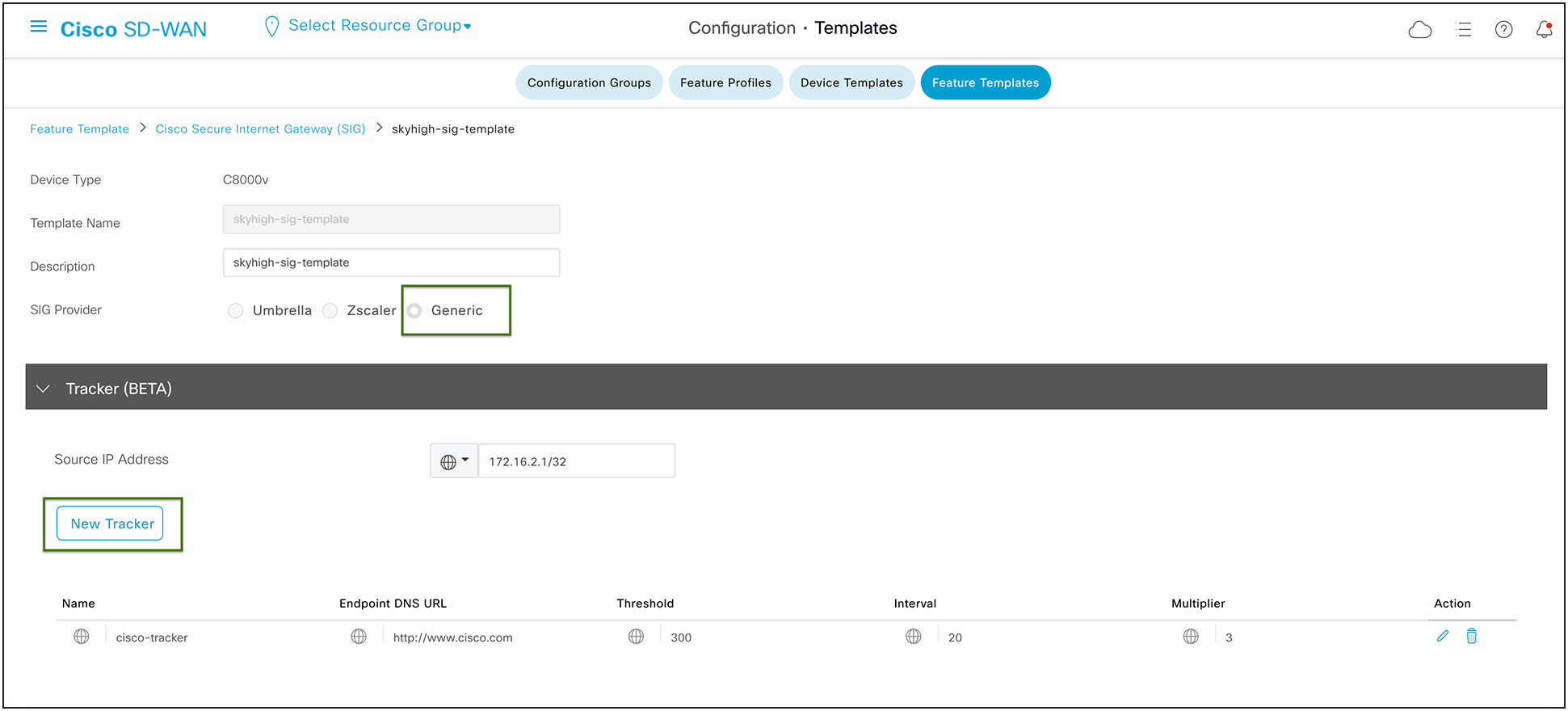Select Generic SIG provider

tap(414, 310)
